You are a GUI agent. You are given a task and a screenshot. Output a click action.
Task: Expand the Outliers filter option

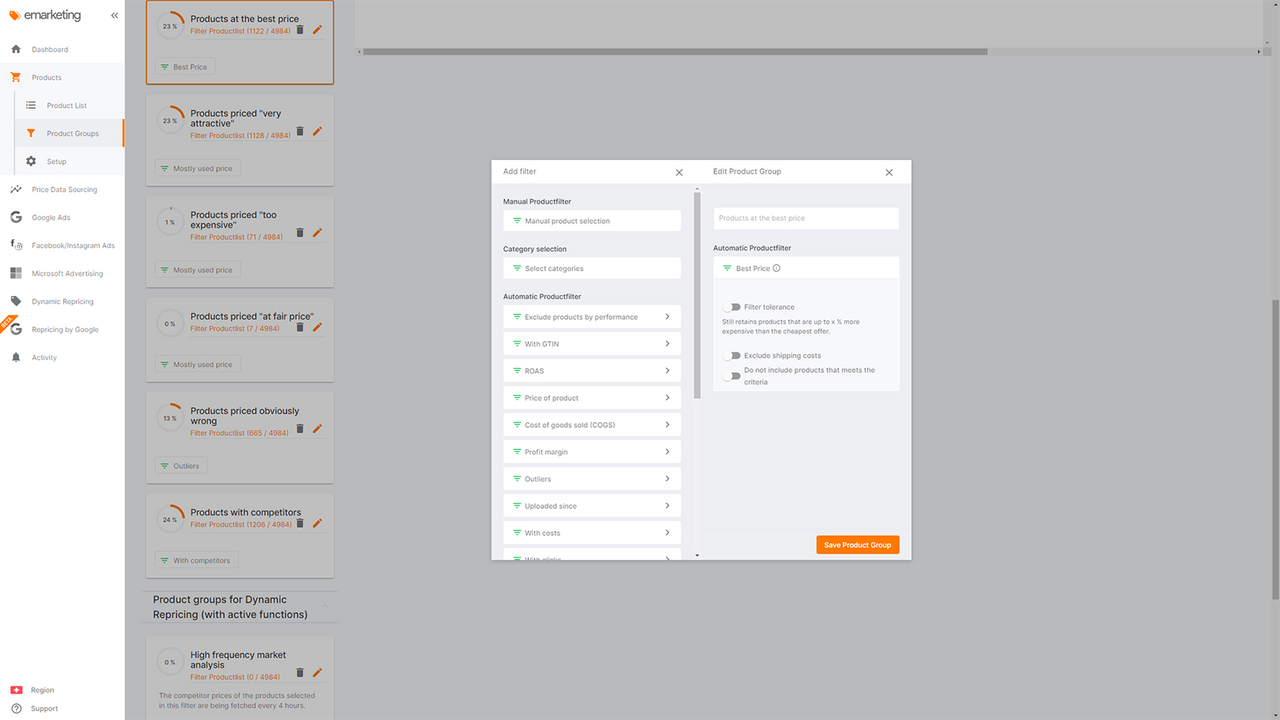tap(591, 478)
